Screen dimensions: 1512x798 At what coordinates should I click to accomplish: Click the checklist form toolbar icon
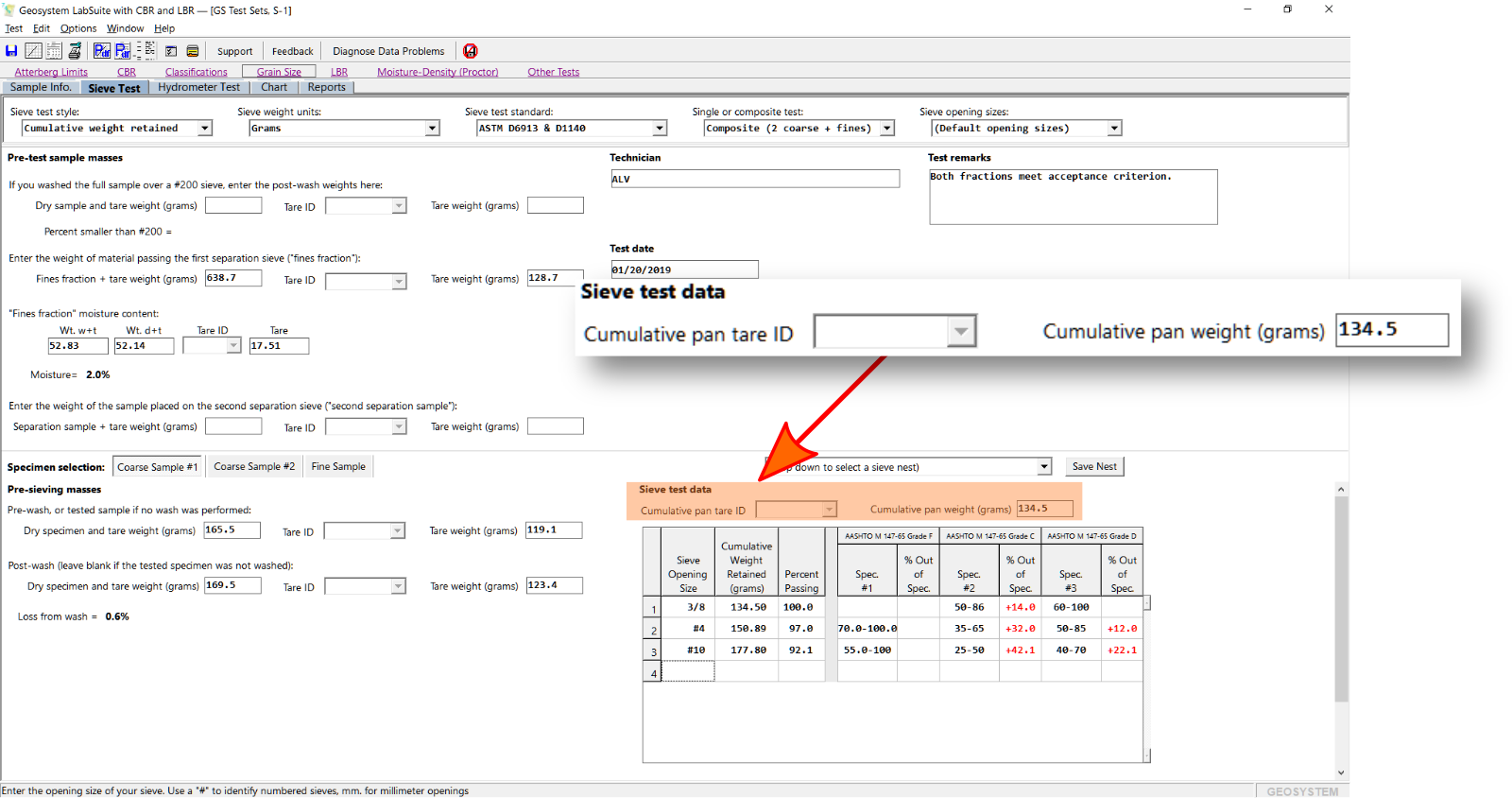(171, 51)
